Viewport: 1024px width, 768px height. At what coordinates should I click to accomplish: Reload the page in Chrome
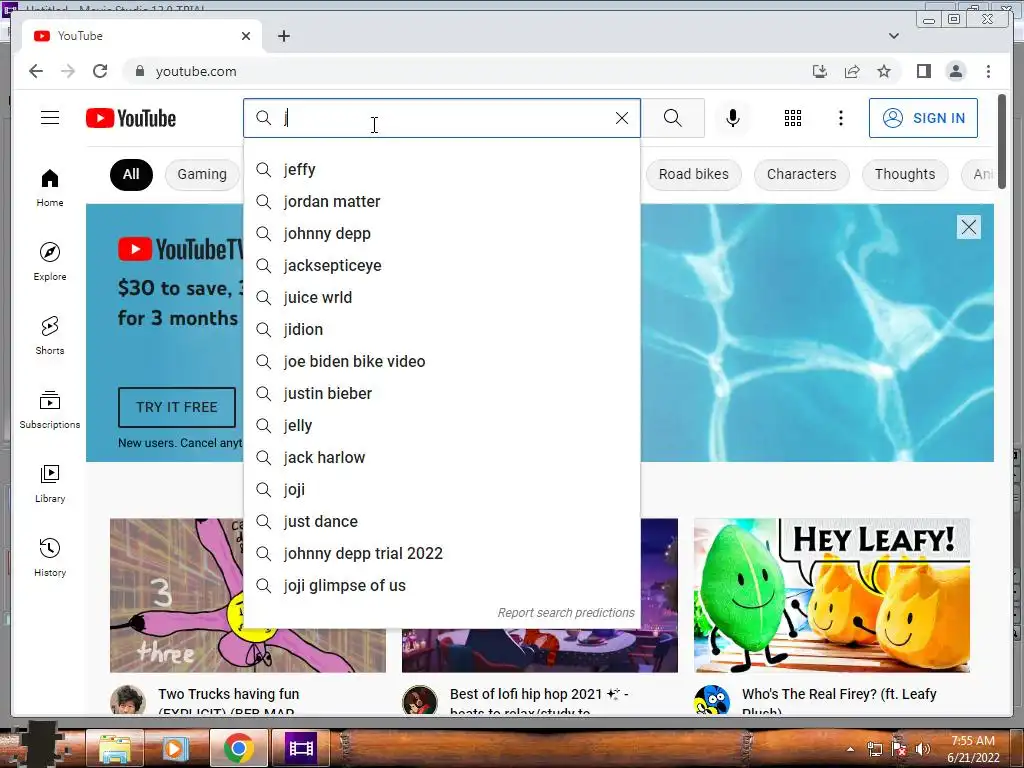[100, 71]
